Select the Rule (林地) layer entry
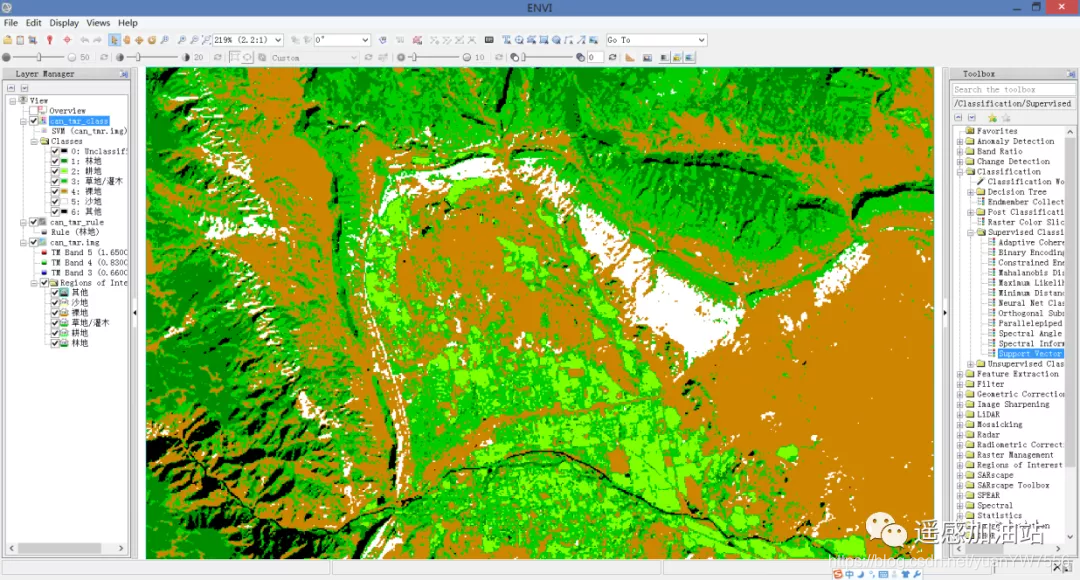The width and height of the screenshot is (1080, 580). (75, 232)
